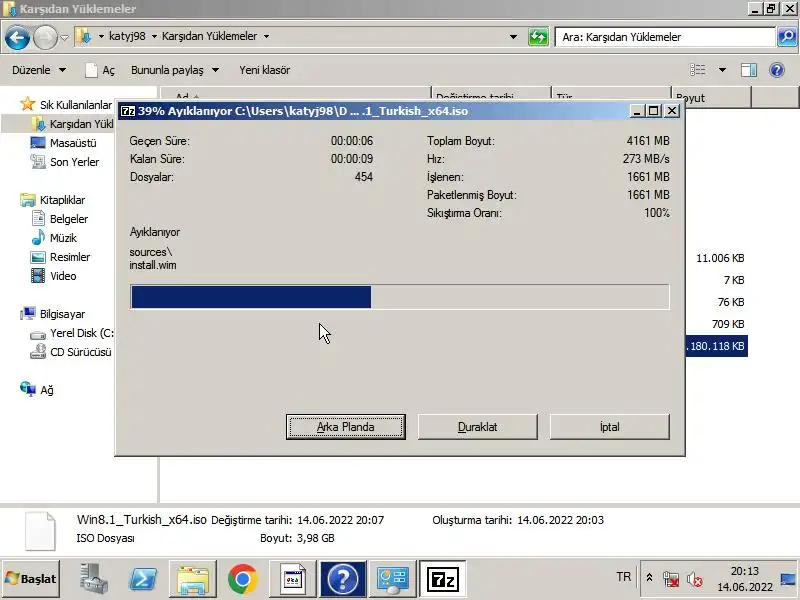This screenshot has width=800, height=600.
Task: Click the ISO file thumbnail in details pane
Action: pos(40,531)
